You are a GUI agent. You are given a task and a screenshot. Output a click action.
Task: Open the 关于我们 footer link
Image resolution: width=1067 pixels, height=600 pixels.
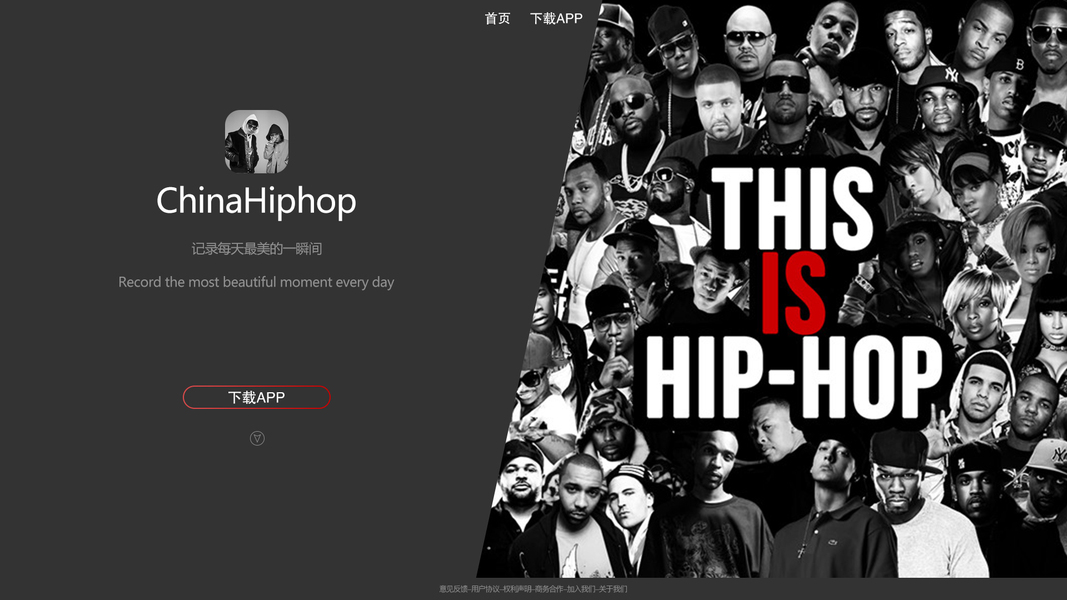613,589
